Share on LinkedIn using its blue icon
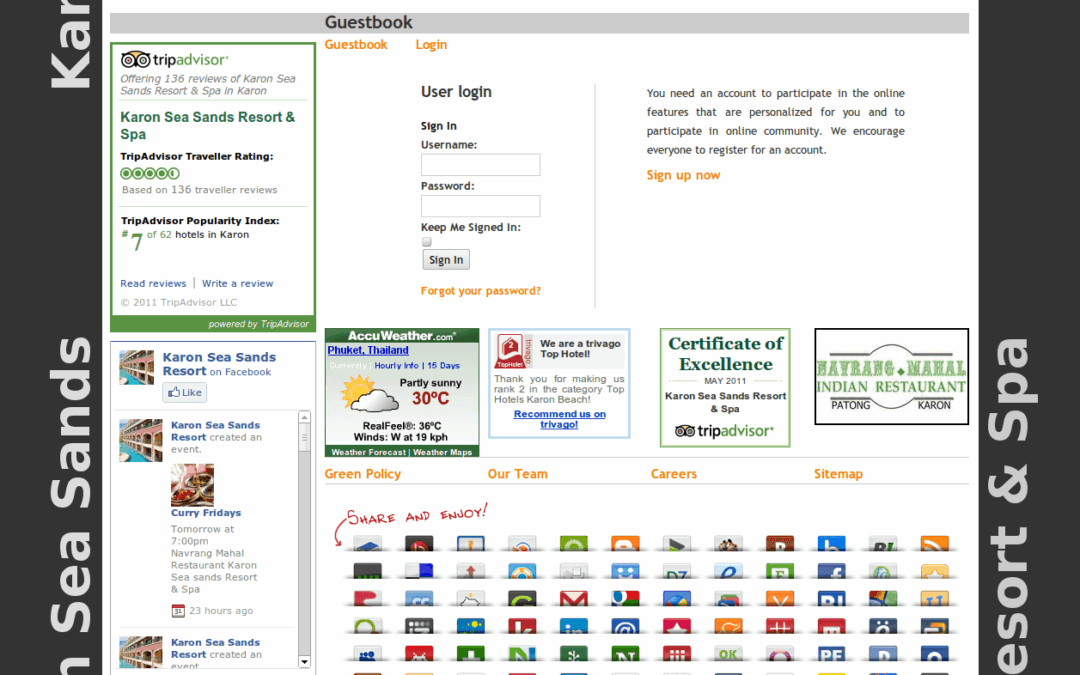Viewport: 1080px width, 675px height. click(x=574, y=626)
